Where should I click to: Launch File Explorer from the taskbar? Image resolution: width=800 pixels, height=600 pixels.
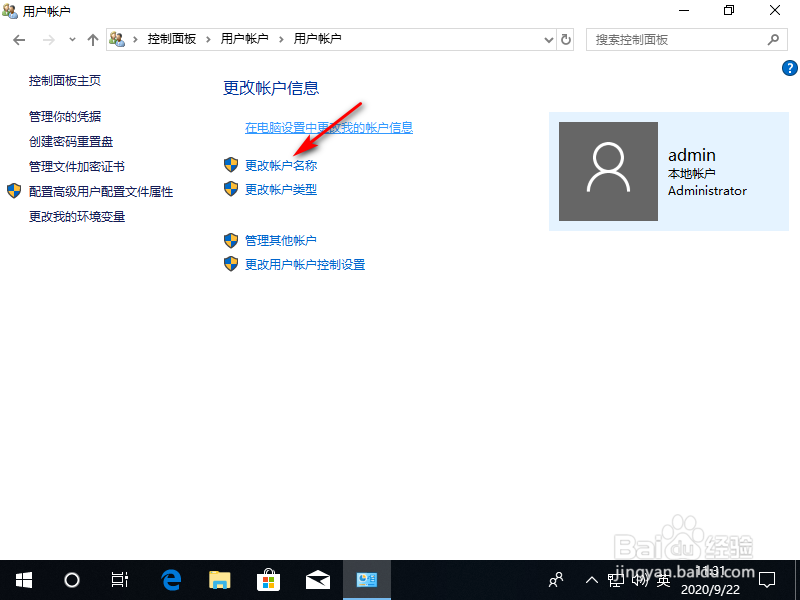(219, 580)
